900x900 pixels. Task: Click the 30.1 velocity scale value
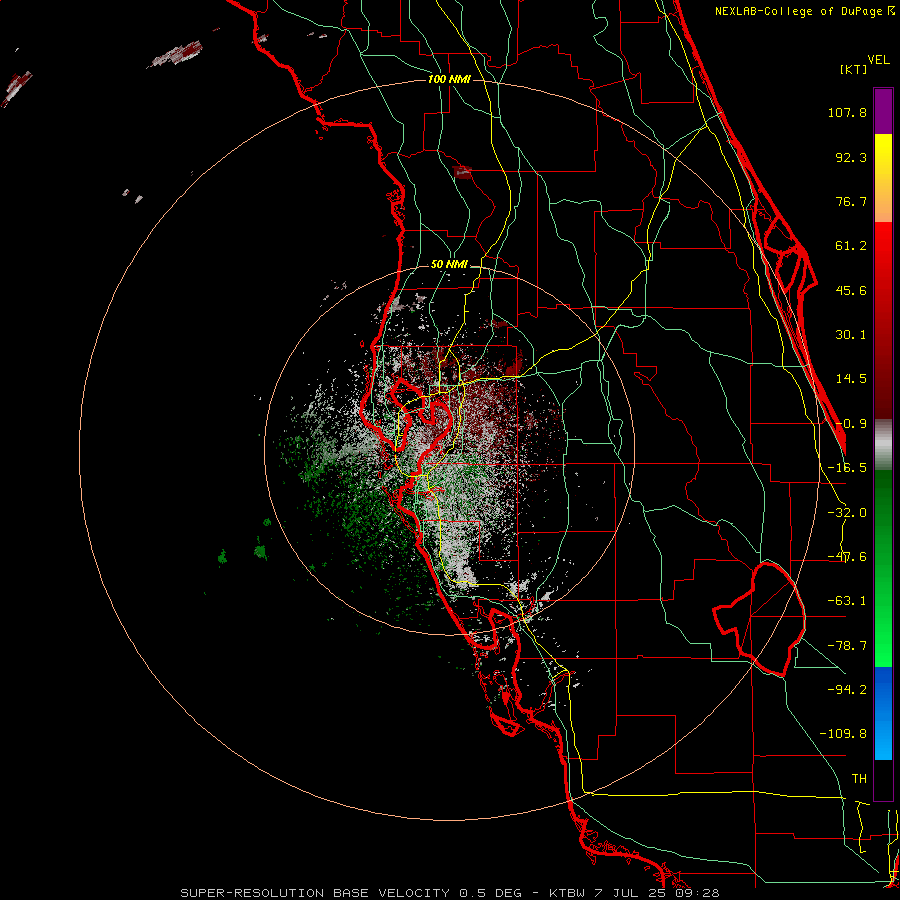coord(851,335)
